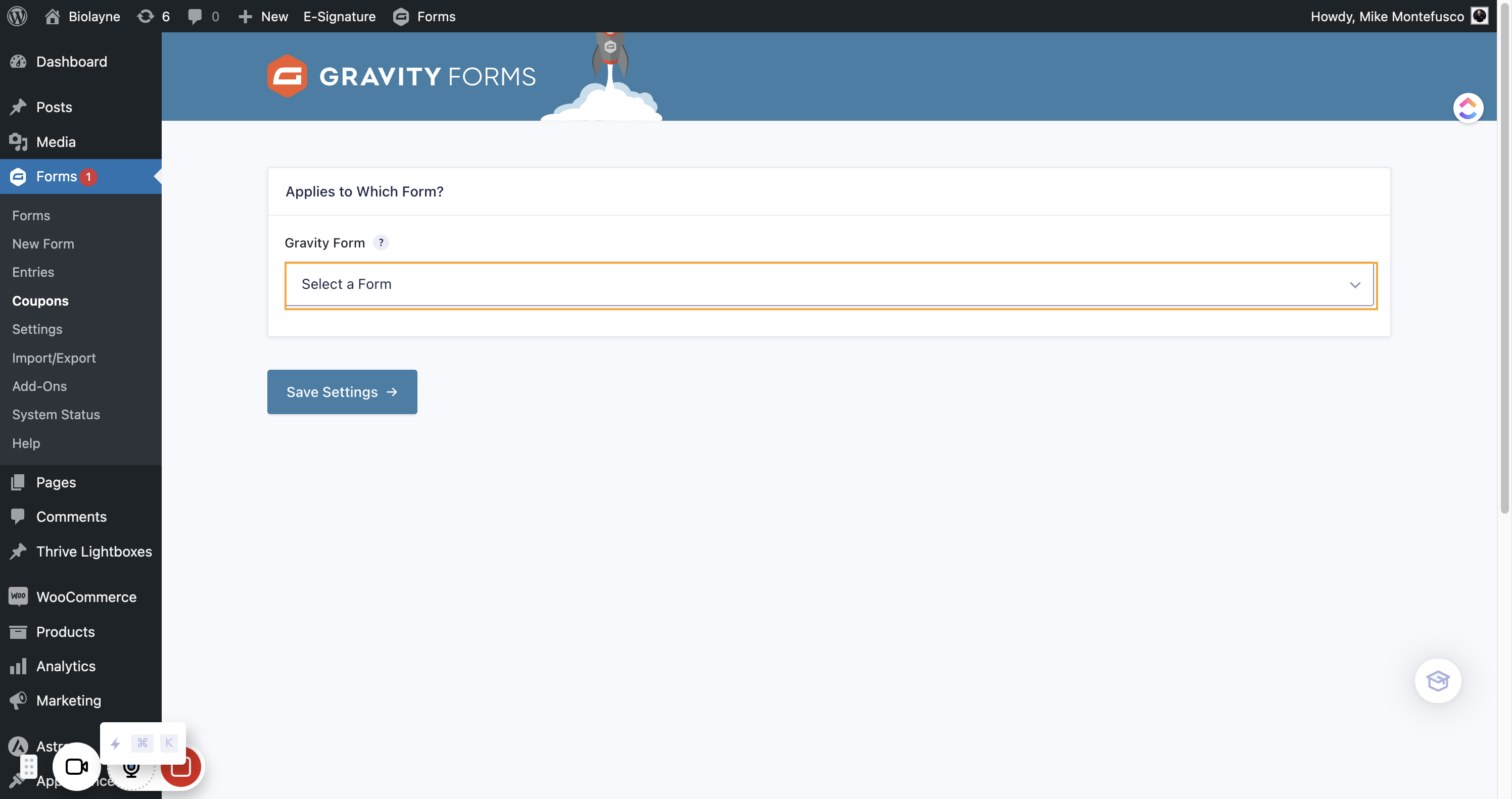Open the Media library

coord(56,141)
